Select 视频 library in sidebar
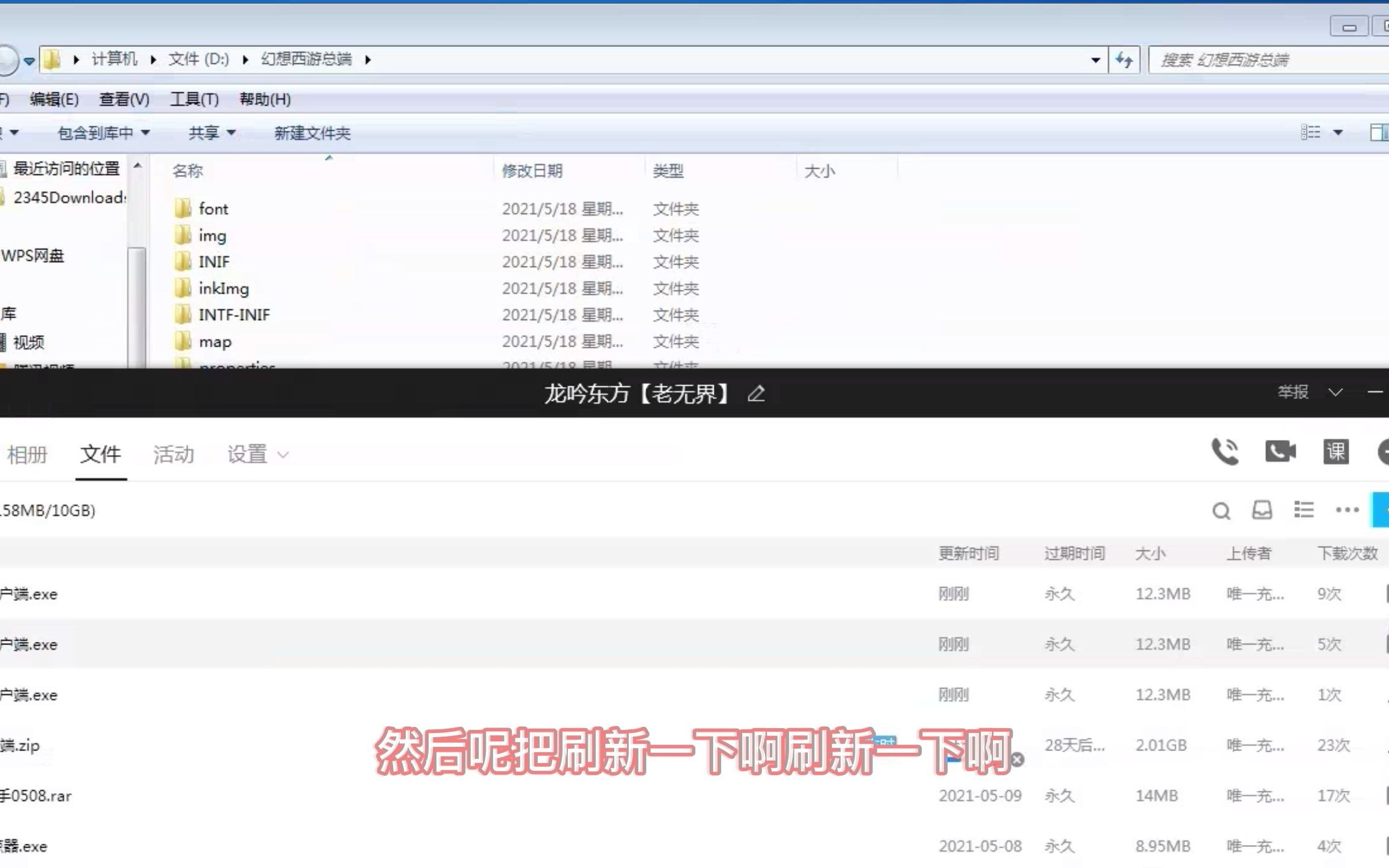The image size is (1389, 868). pos(28,342)
